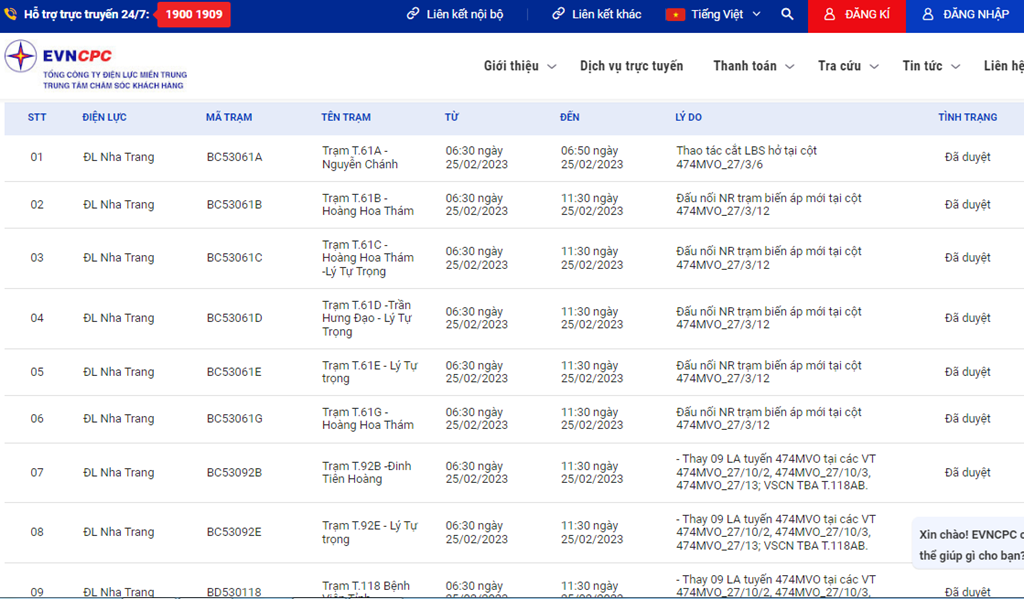The height and width of the screenshot is (599, 1024).
Task: Call the 1900 1909 hotline button
Action: 194,15
